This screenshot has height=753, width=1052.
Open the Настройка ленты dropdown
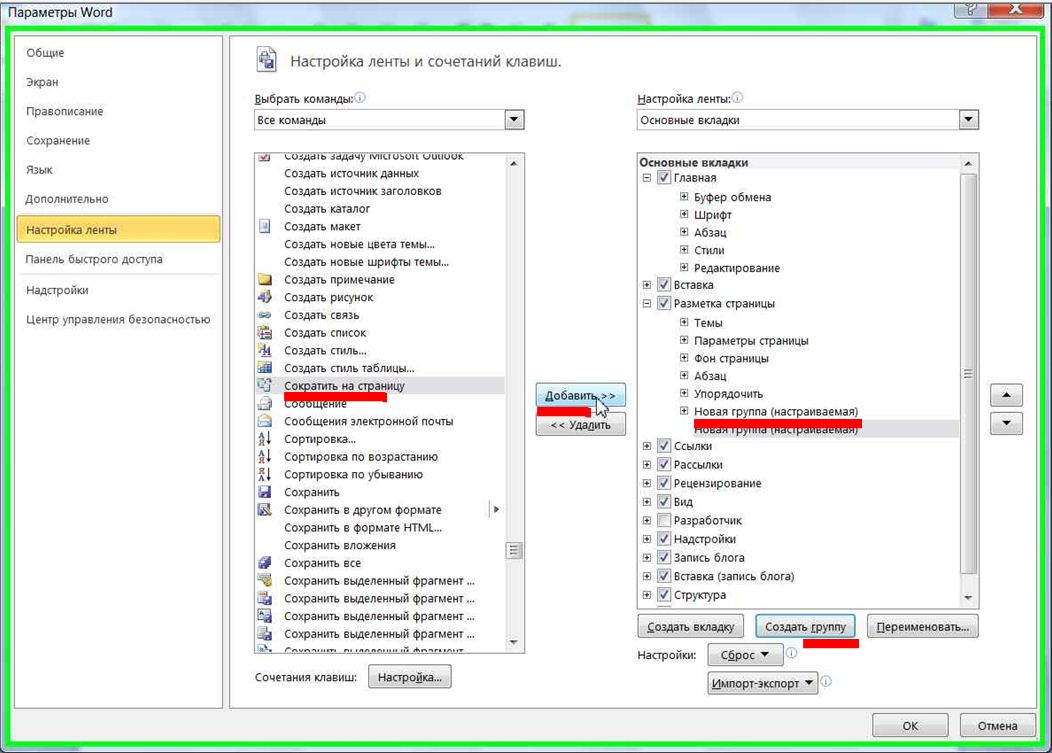[x=968, y=120]
